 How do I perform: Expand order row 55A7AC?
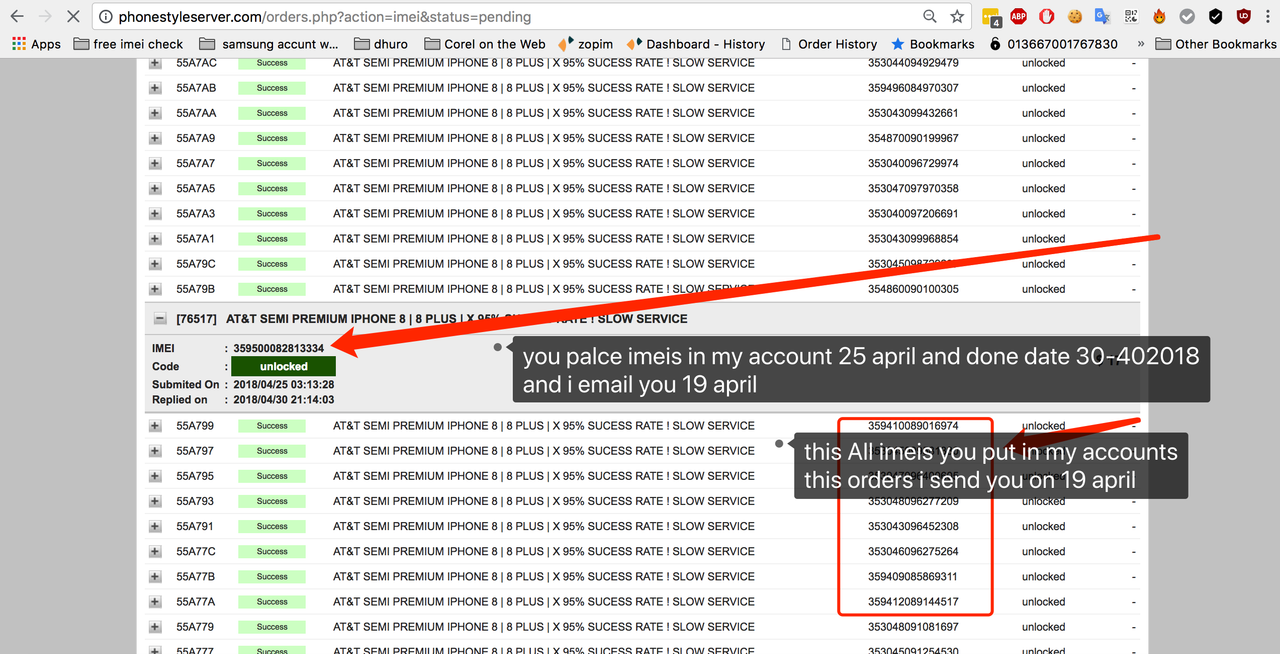tap(155, 63)
